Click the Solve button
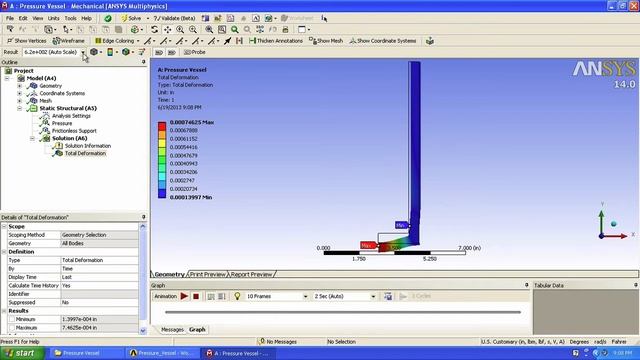 click(x=131, y=18)
